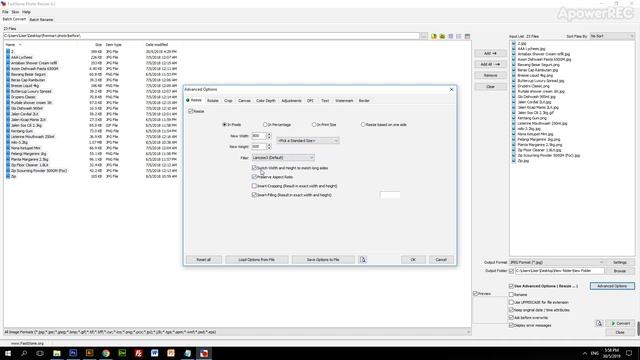Click OK in Advanced Options

pos(413,260)
